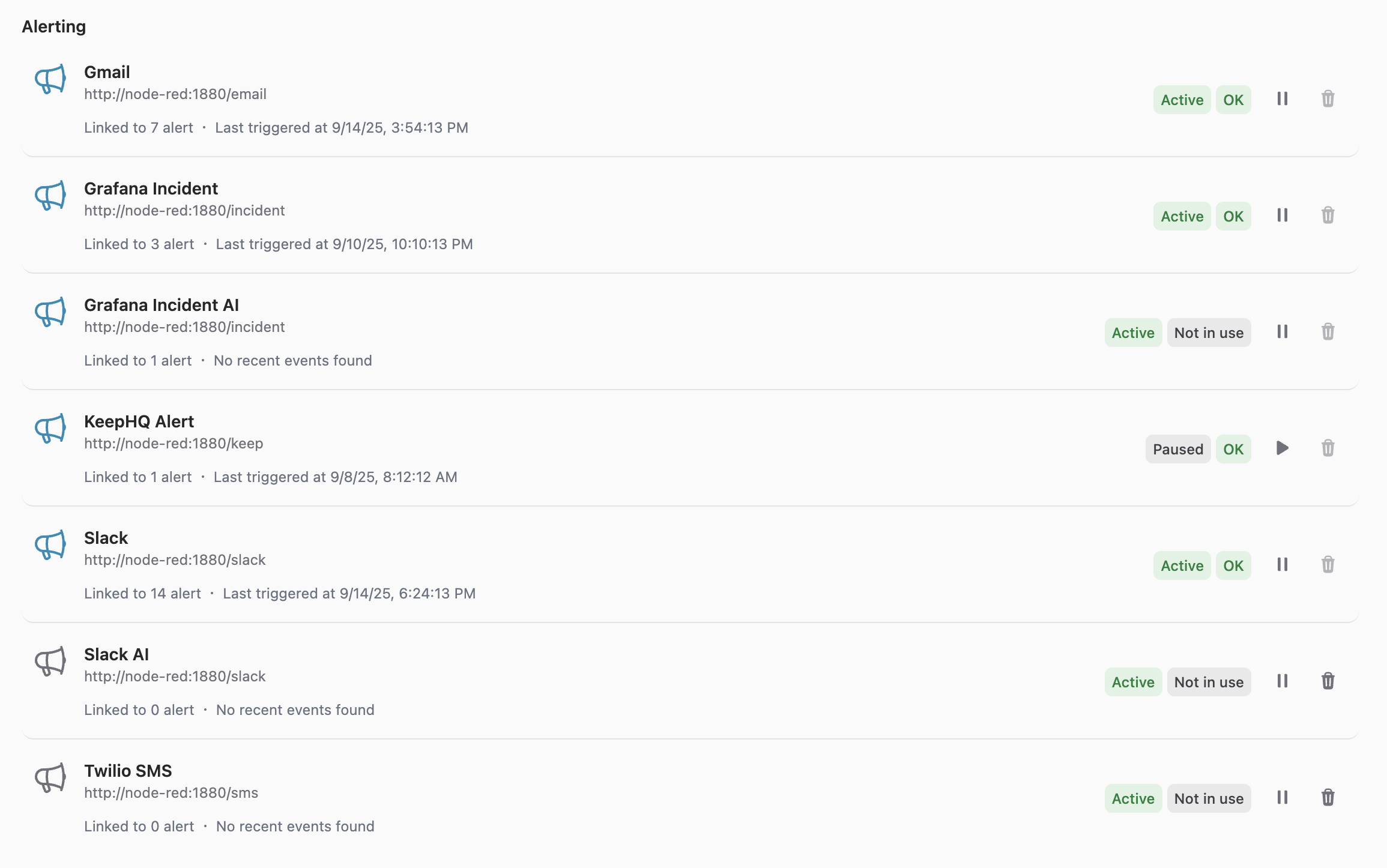Click the KeepHQ Alert megaphone icon
The height and width of the screenshot is (868, 1387).
50,429
